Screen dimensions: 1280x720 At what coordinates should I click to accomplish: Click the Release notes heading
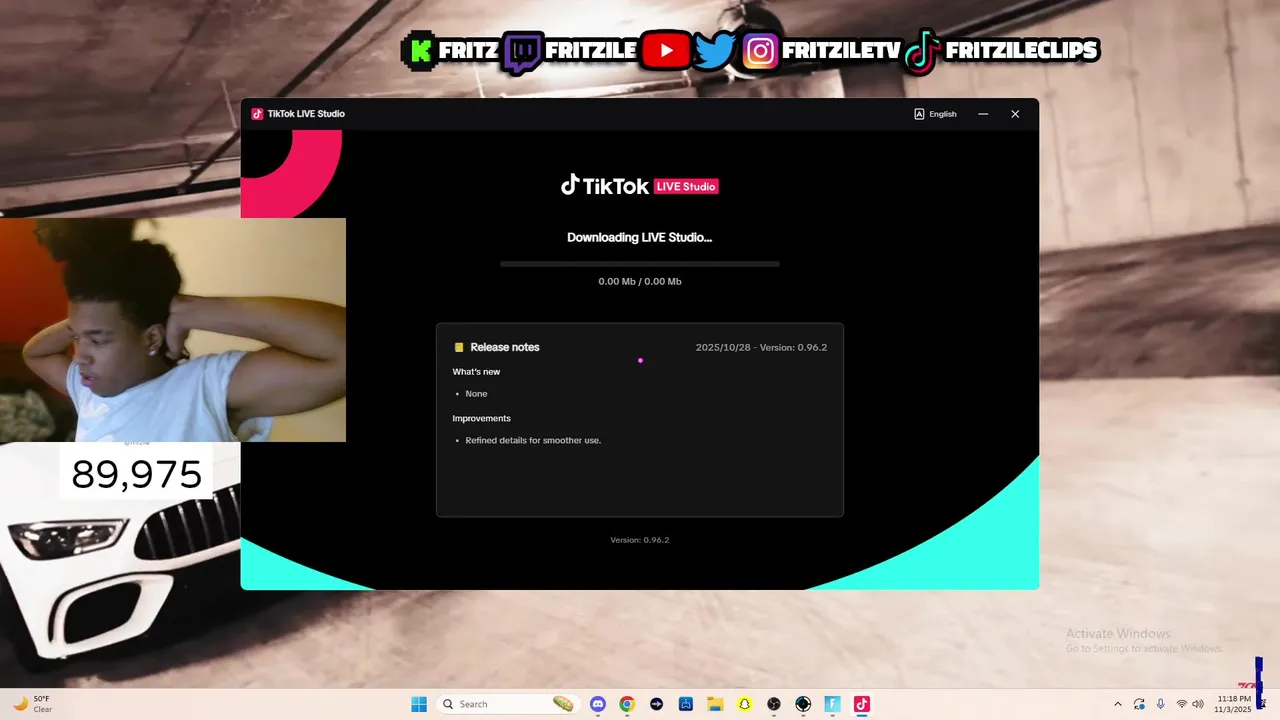point(505,347)
